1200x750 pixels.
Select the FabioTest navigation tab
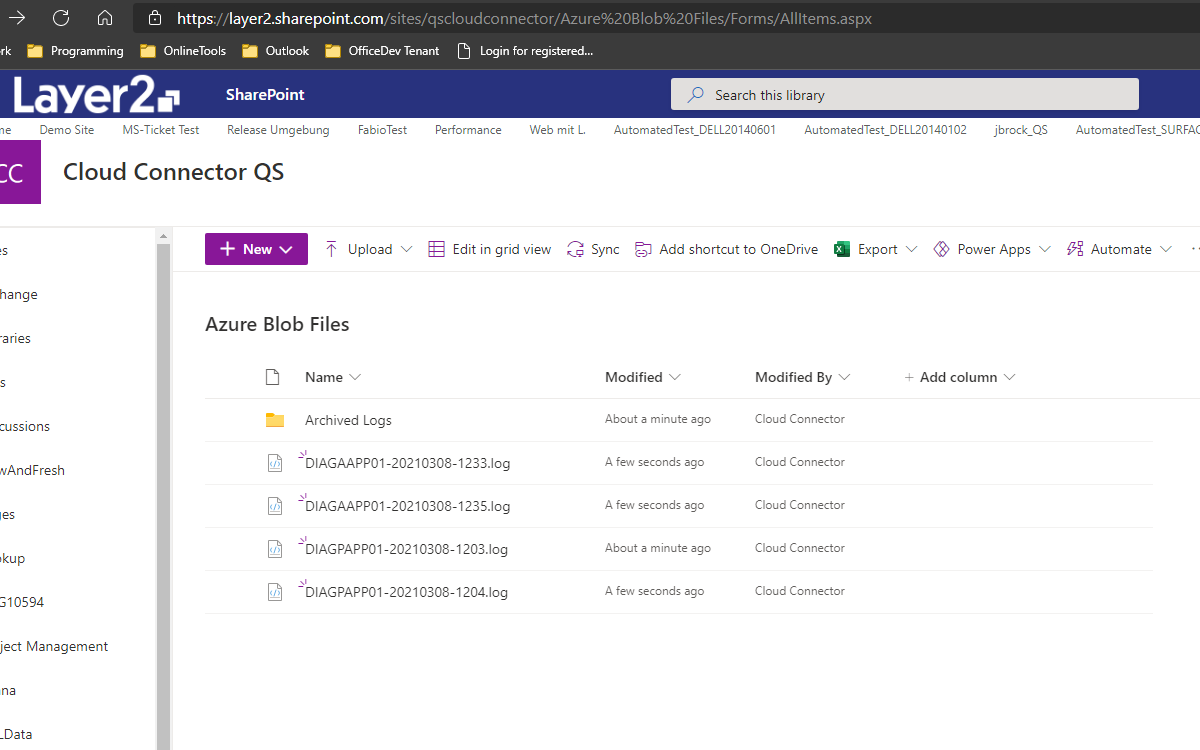(x=382, y=130)
